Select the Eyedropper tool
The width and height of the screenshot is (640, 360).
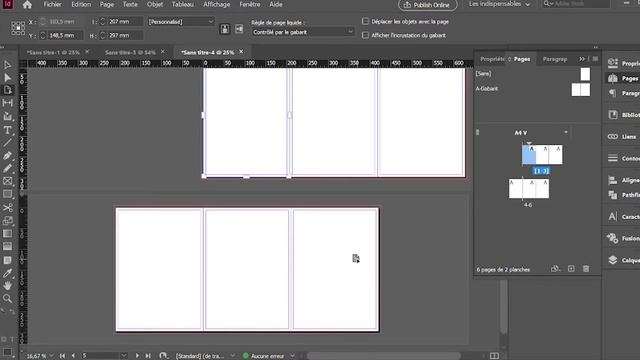point(7,273)
